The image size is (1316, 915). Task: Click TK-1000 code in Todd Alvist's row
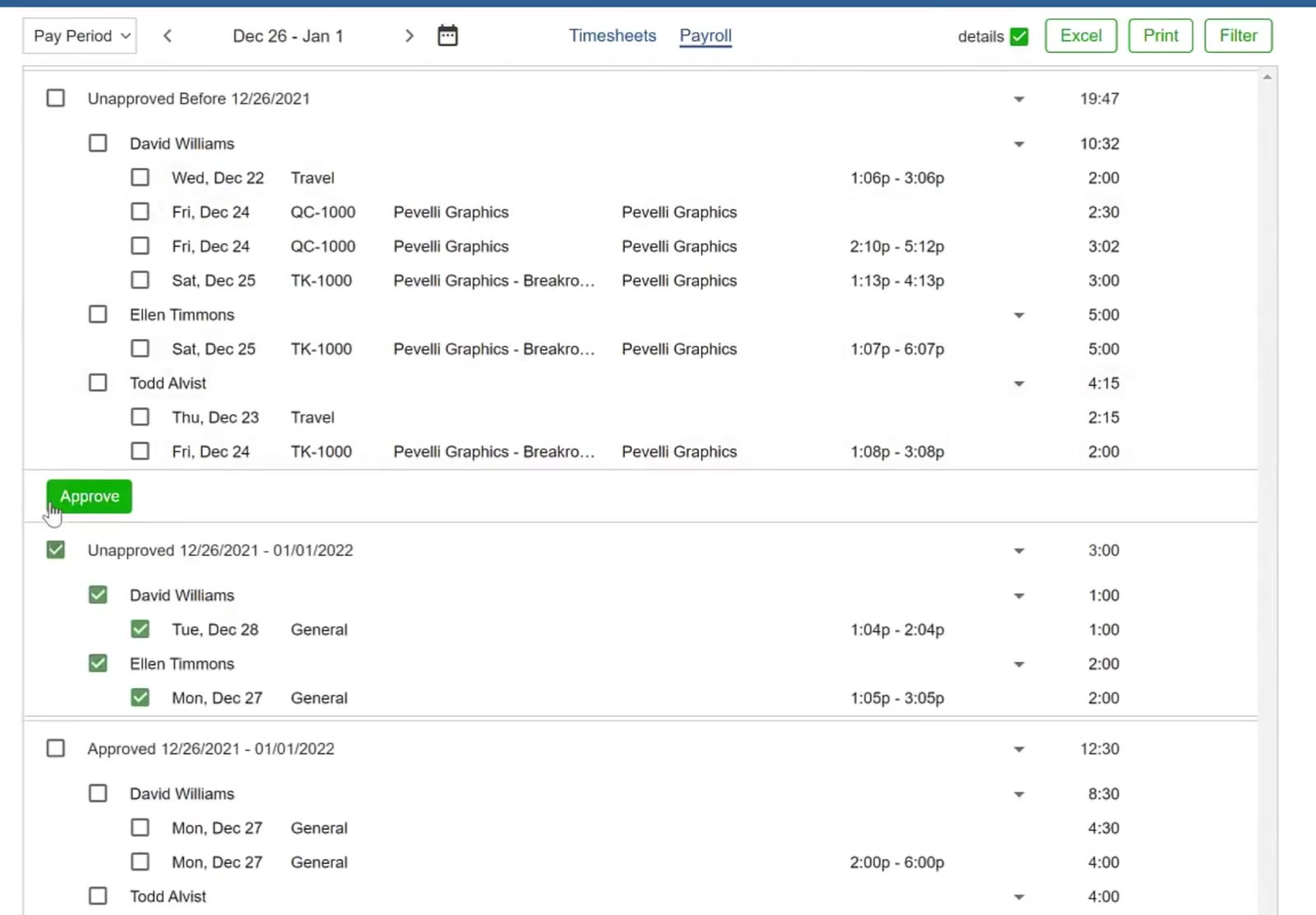322,452
